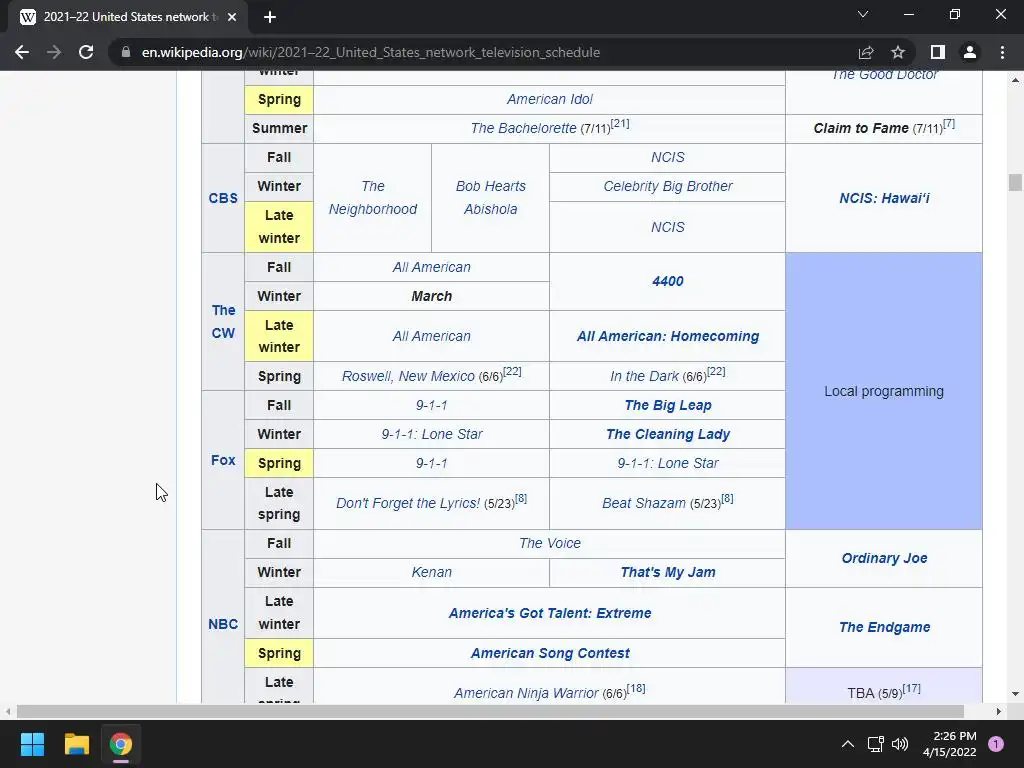Close the Wikipedia tab
The image size is (1024, 768).
[232, 17]
